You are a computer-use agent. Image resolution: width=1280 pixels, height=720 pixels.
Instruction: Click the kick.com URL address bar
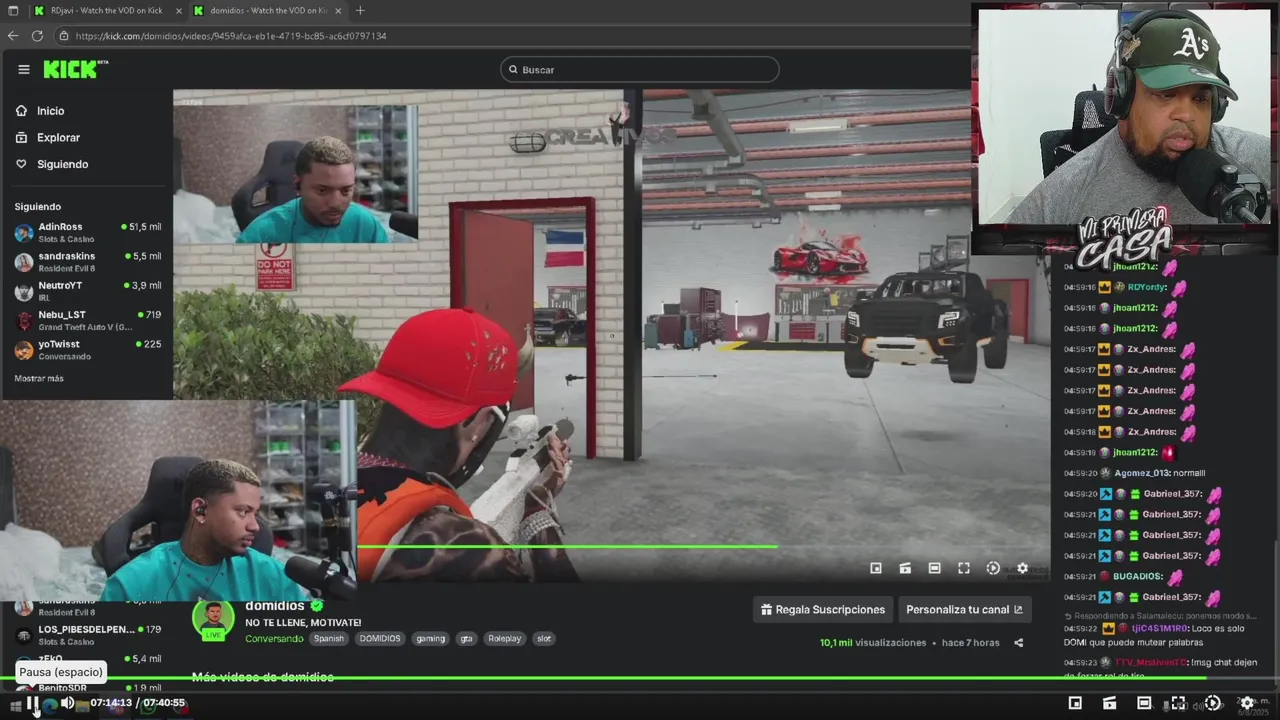(510, 36)
